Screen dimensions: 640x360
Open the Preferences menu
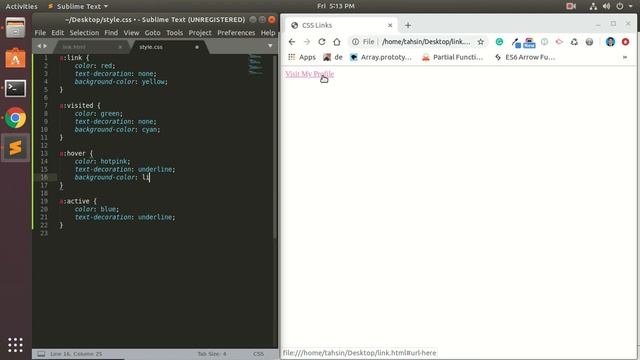click(x=236, y=33)
